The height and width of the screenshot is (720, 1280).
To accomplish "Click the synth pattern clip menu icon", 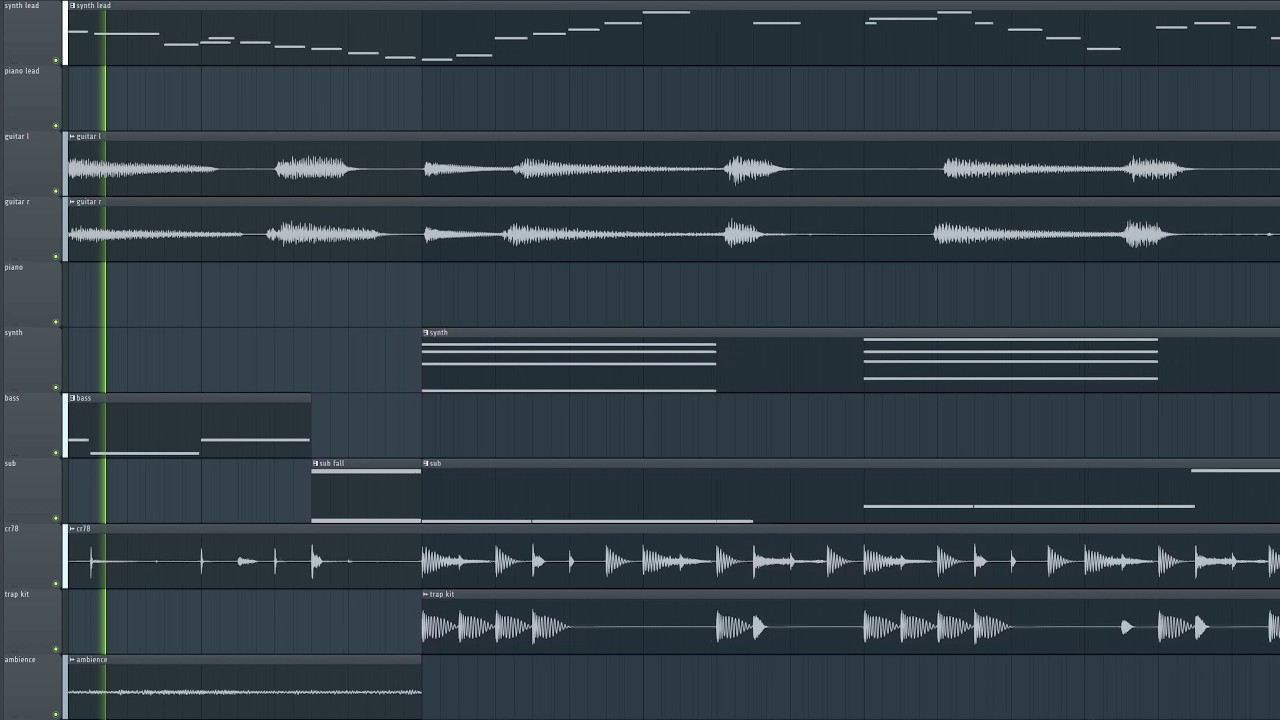I will coord(426,333).
